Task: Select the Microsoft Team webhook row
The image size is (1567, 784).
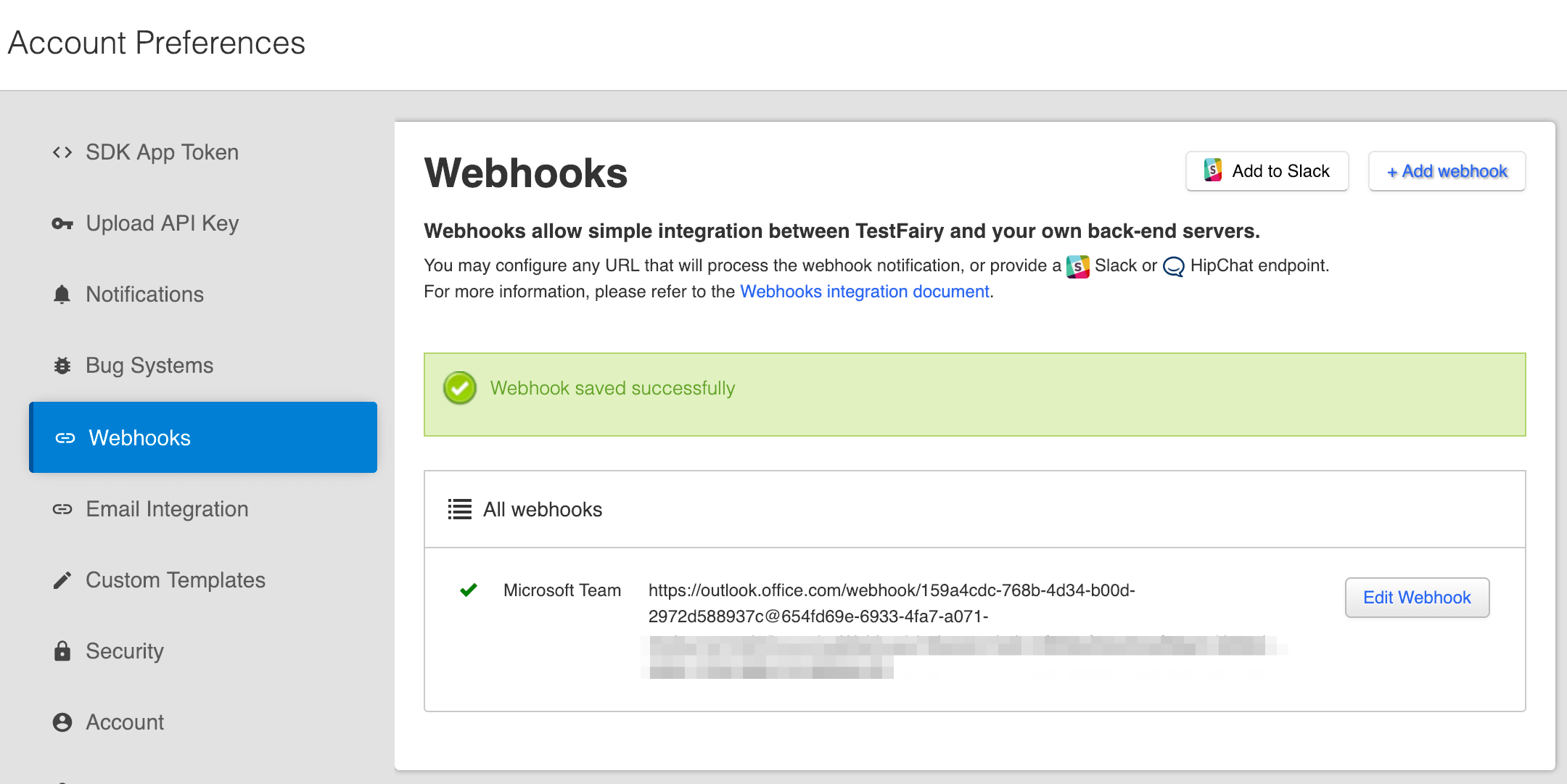Action: point(562,590)
